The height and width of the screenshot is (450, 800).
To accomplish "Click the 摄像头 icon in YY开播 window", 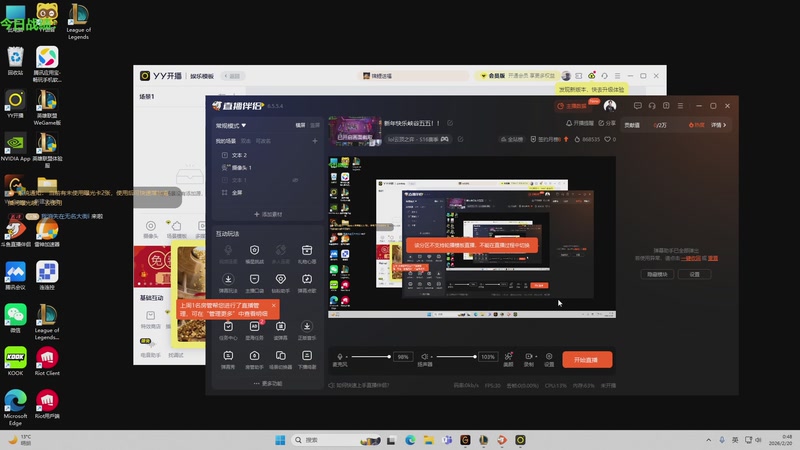I will click(151, 226).
